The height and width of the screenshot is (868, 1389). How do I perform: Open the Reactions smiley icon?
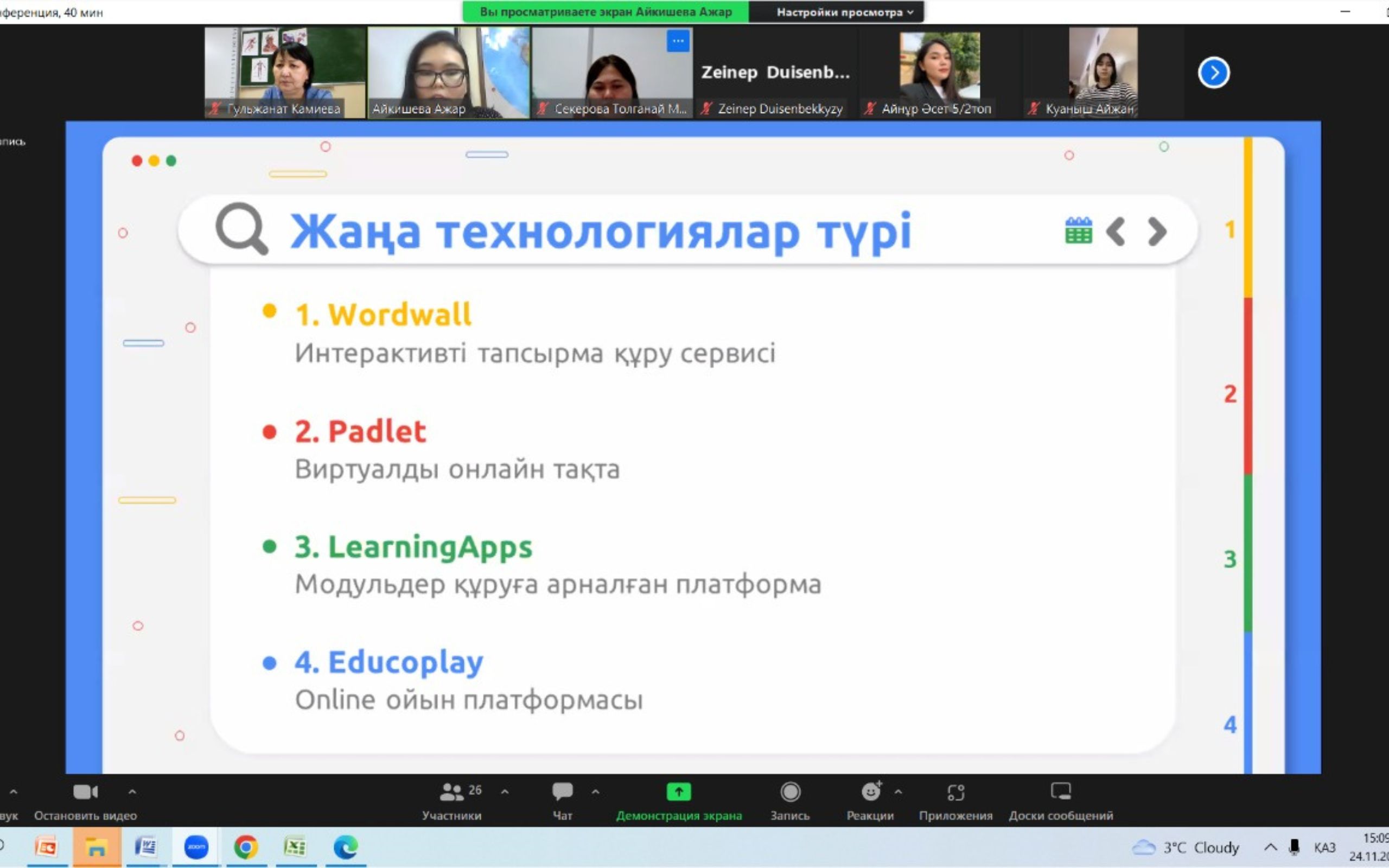click(870, 792)
